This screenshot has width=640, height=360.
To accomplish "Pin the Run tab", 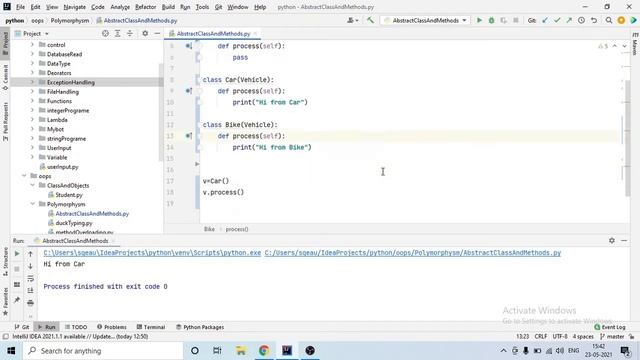I will click(x=17, y=300).
